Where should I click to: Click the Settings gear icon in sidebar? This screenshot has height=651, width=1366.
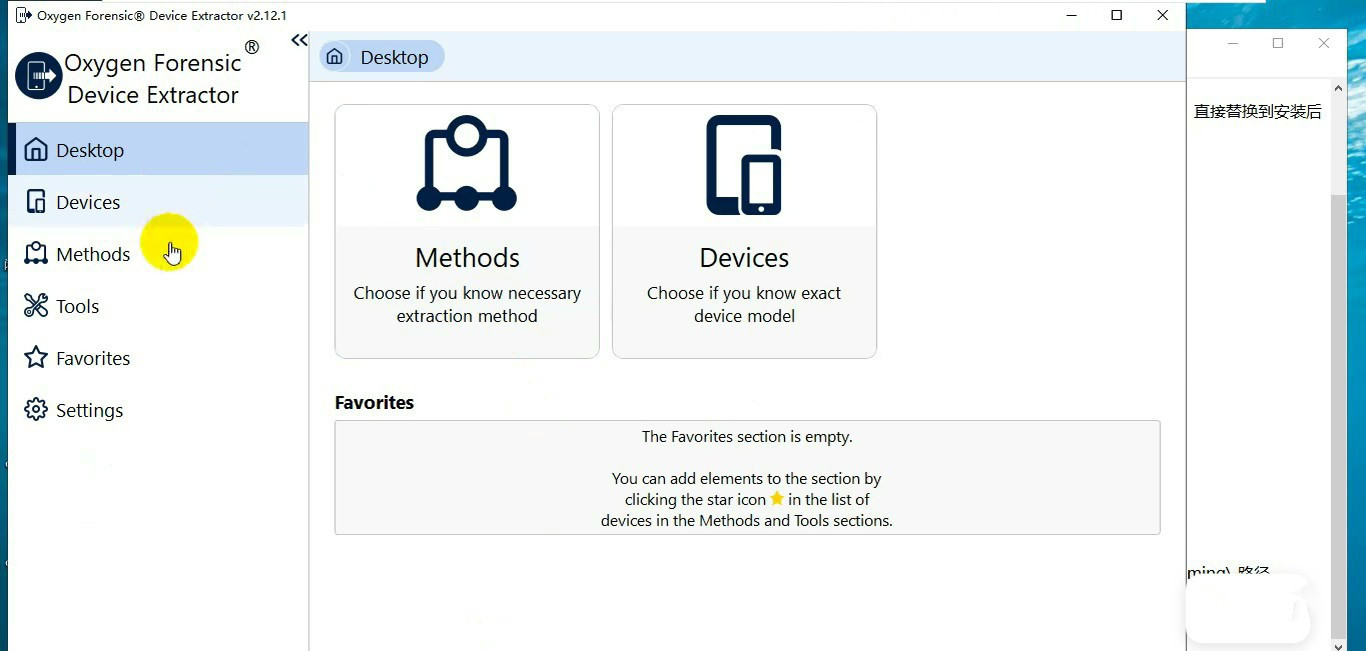coord(36,410)
